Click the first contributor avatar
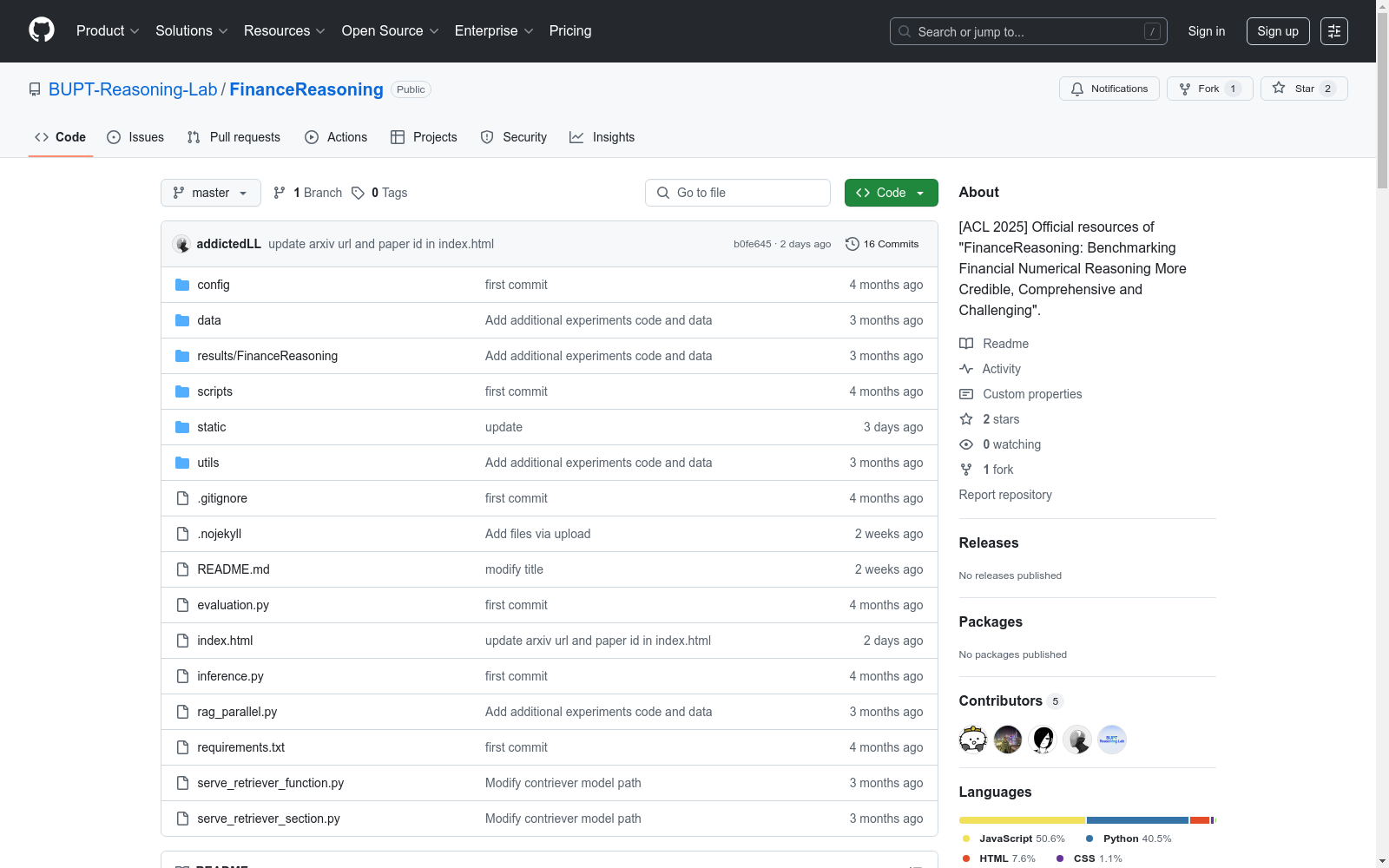 point(973,740)
